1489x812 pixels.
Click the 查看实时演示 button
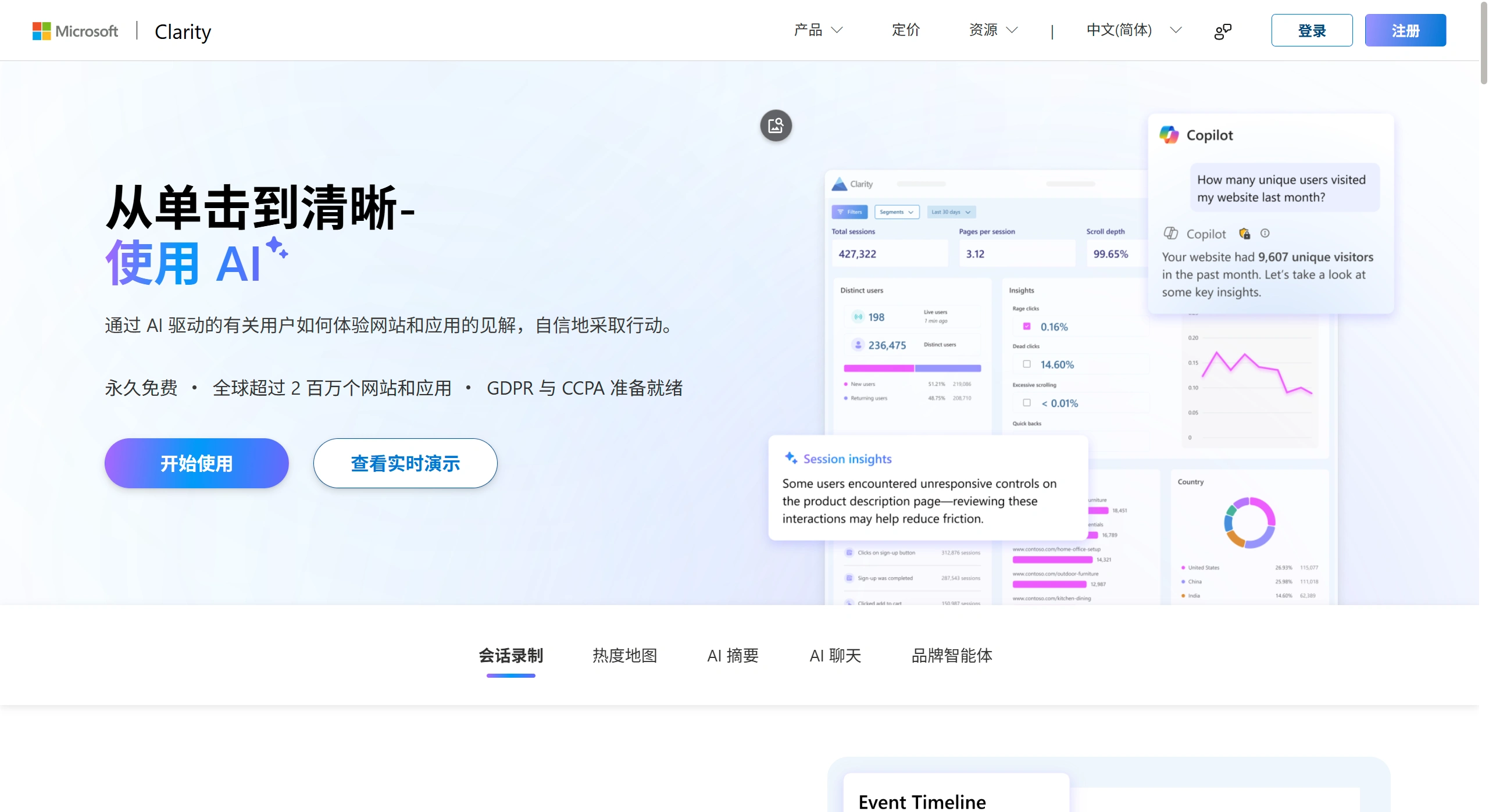point(405,463)
